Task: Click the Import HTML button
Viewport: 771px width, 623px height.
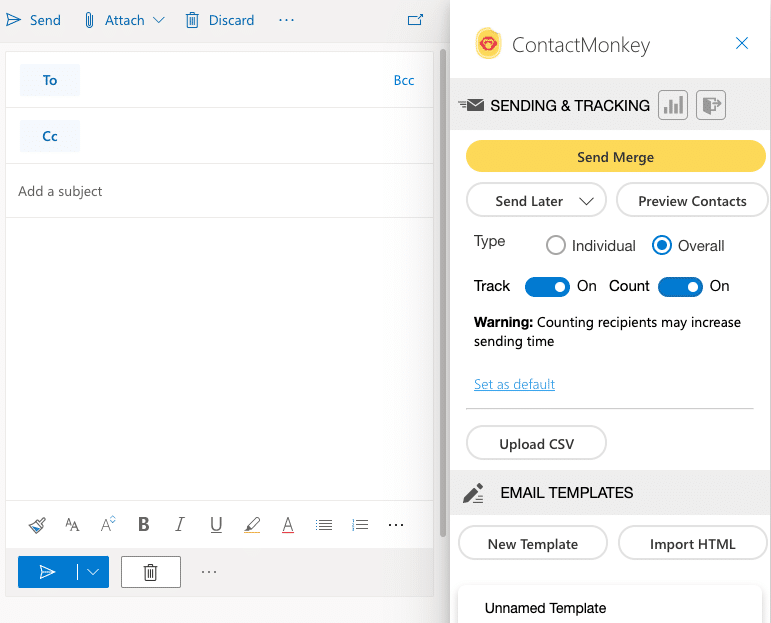Action: [x=692, y=543]
